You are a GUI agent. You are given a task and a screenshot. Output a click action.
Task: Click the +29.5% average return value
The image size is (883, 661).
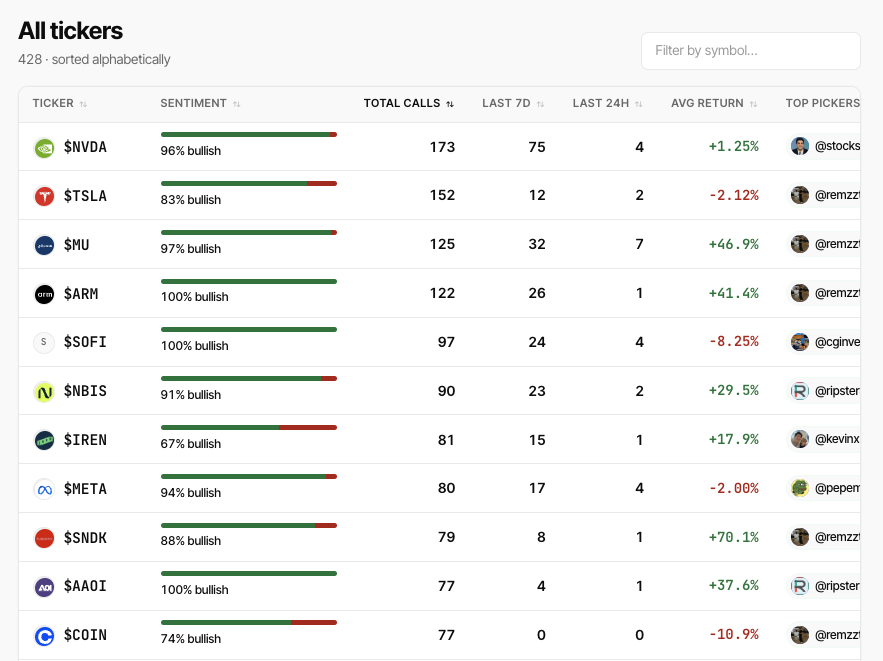click(733, 391)
